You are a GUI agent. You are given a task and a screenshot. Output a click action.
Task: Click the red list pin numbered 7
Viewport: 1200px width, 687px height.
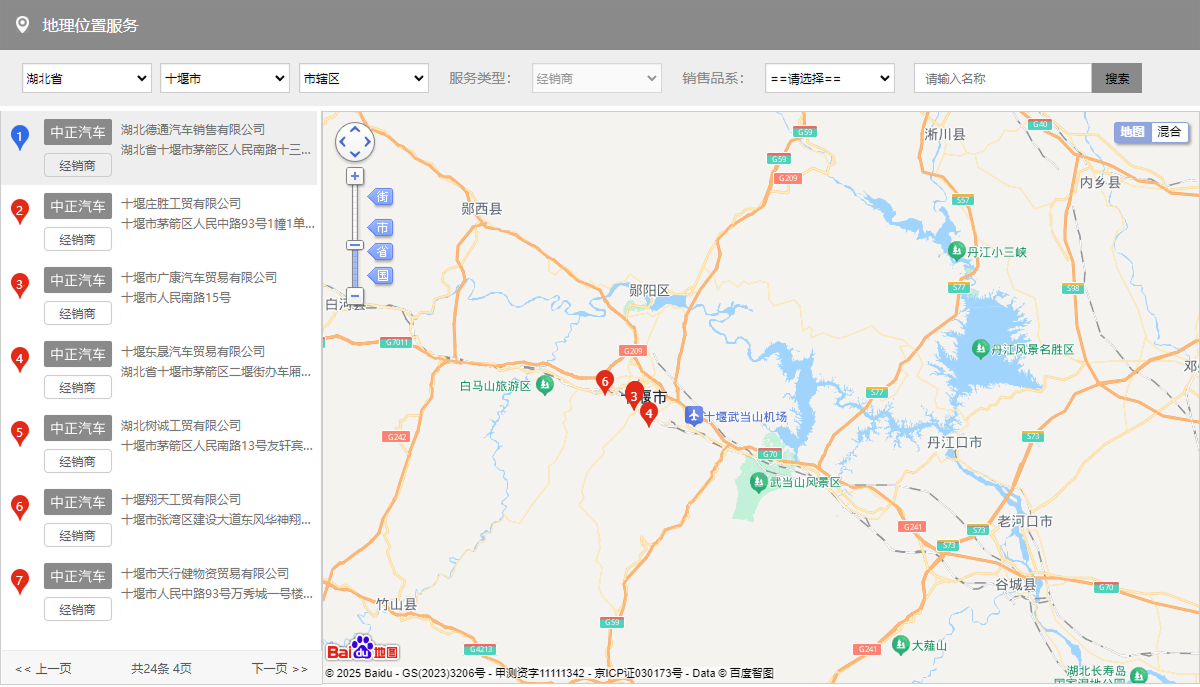pyautogui.click(x=20, y=581)
